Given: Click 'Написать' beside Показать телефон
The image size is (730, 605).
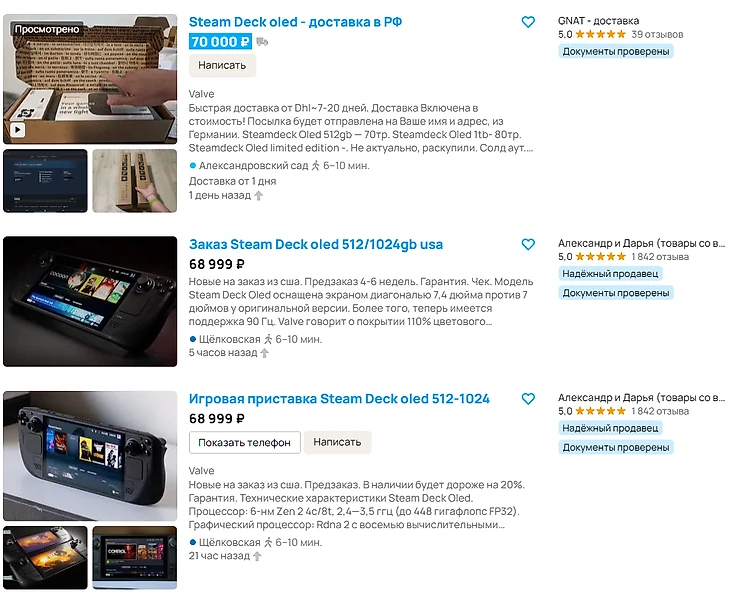Looking at the screenshot, I should tap(337, 442).
